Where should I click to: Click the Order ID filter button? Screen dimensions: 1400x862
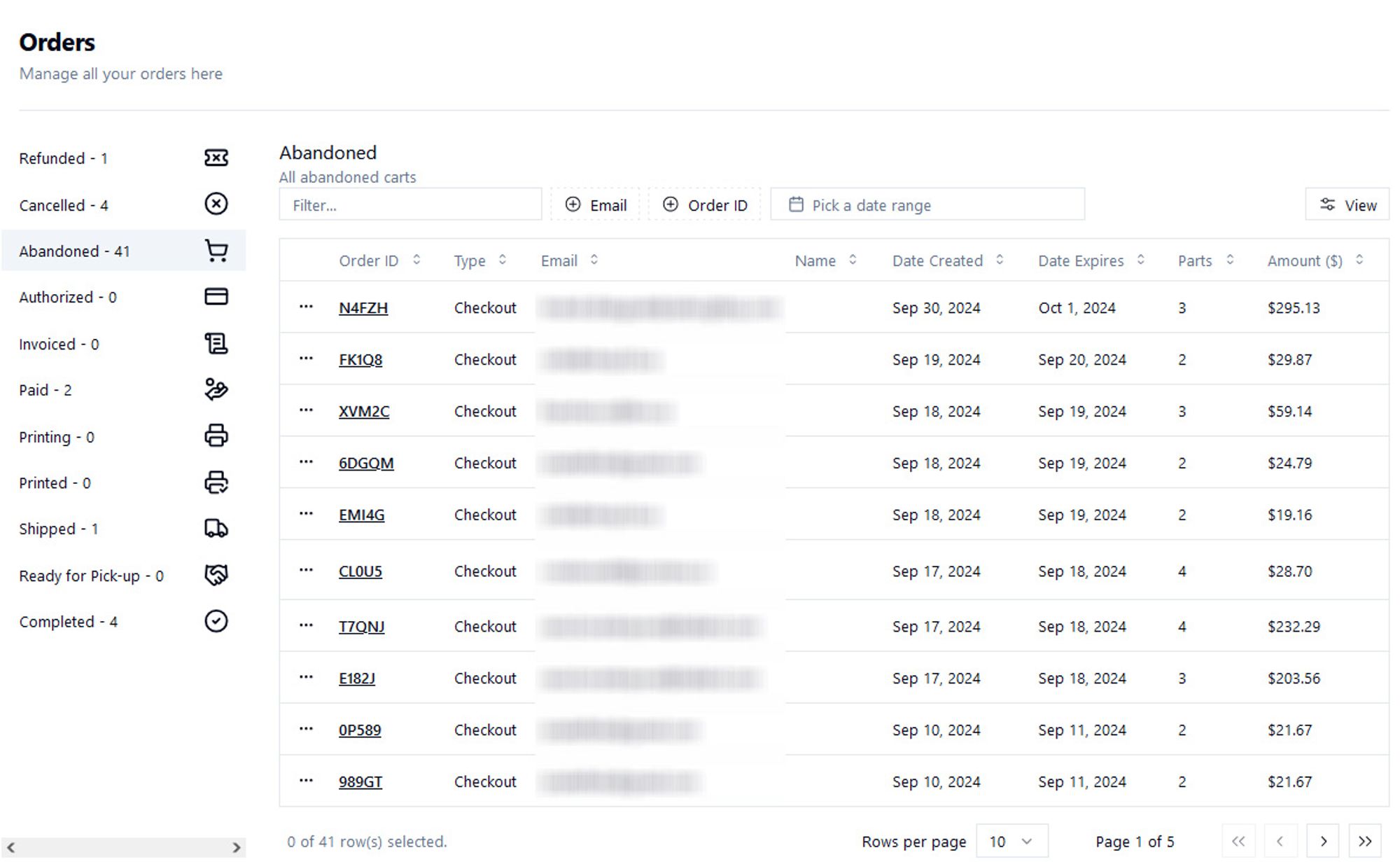coord(705,205)
